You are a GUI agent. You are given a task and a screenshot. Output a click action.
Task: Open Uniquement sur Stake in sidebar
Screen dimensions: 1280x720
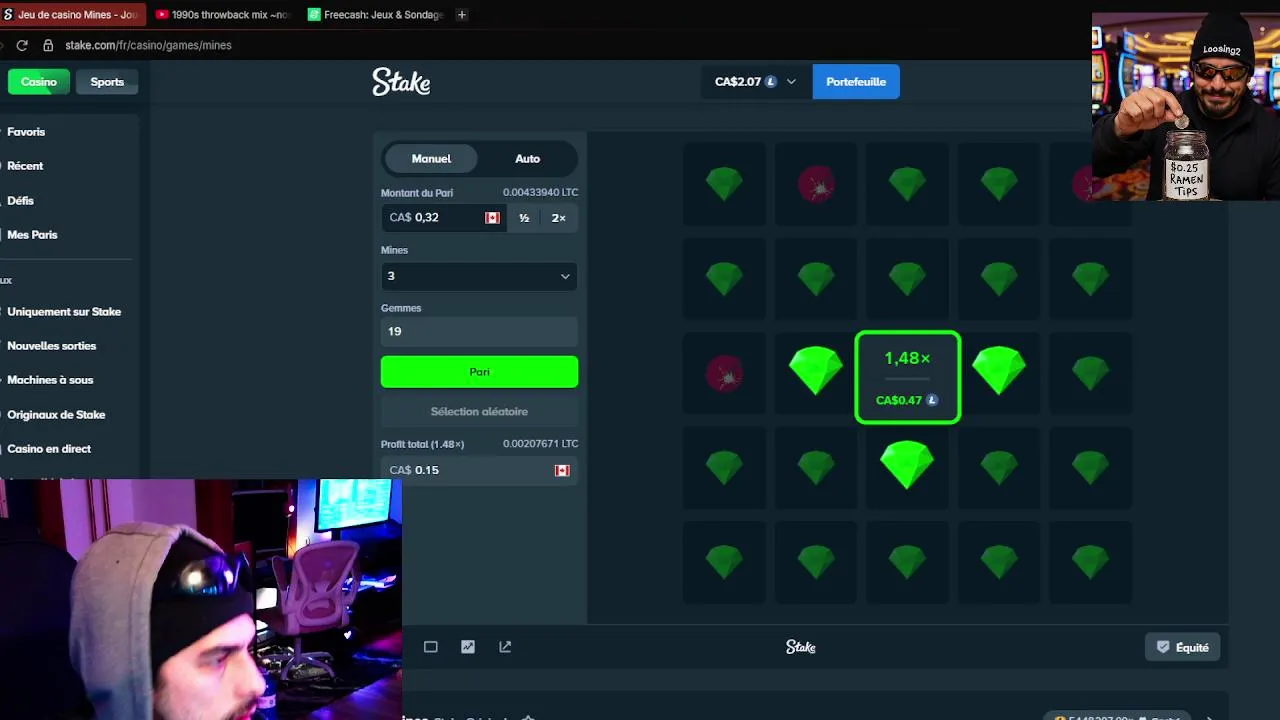[x=64, y=312]
